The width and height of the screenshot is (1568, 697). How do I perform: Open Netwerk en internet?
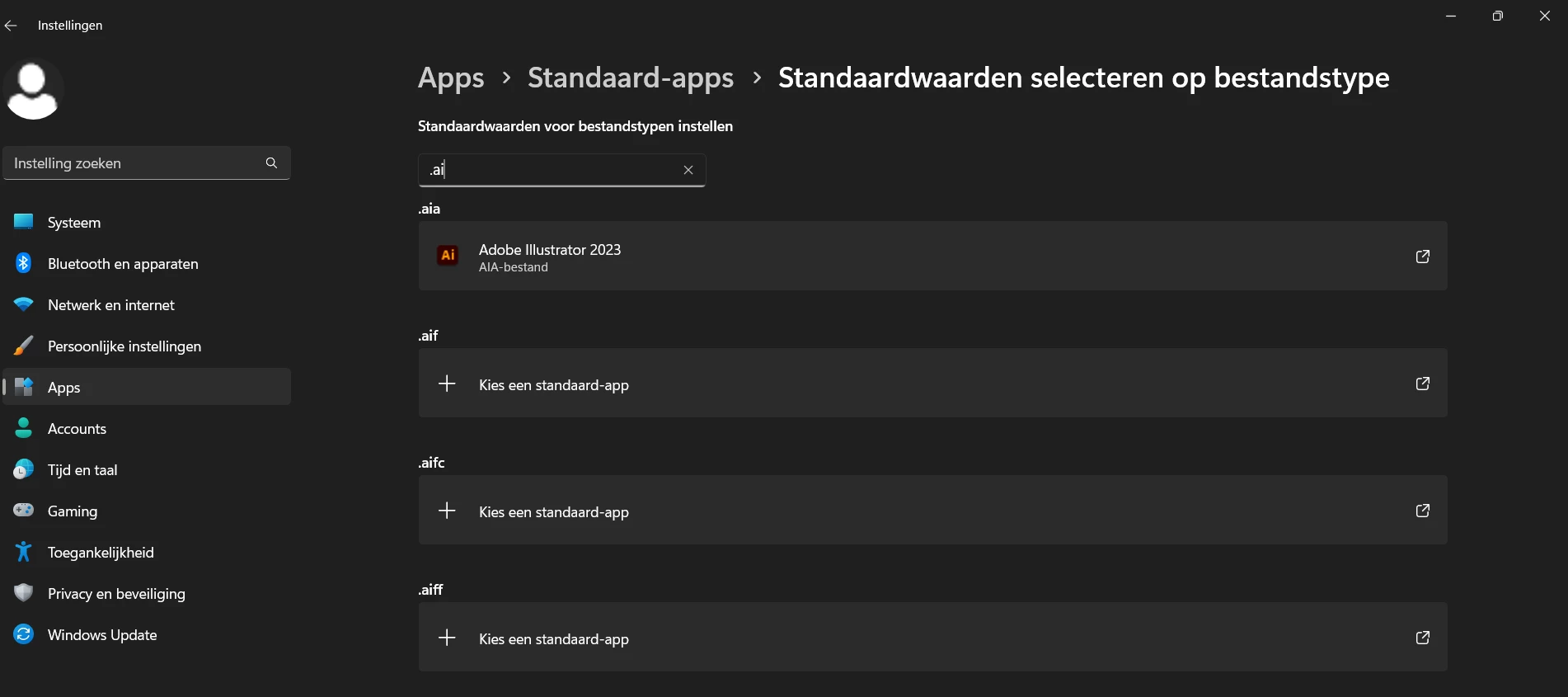(x=147, y=304)
